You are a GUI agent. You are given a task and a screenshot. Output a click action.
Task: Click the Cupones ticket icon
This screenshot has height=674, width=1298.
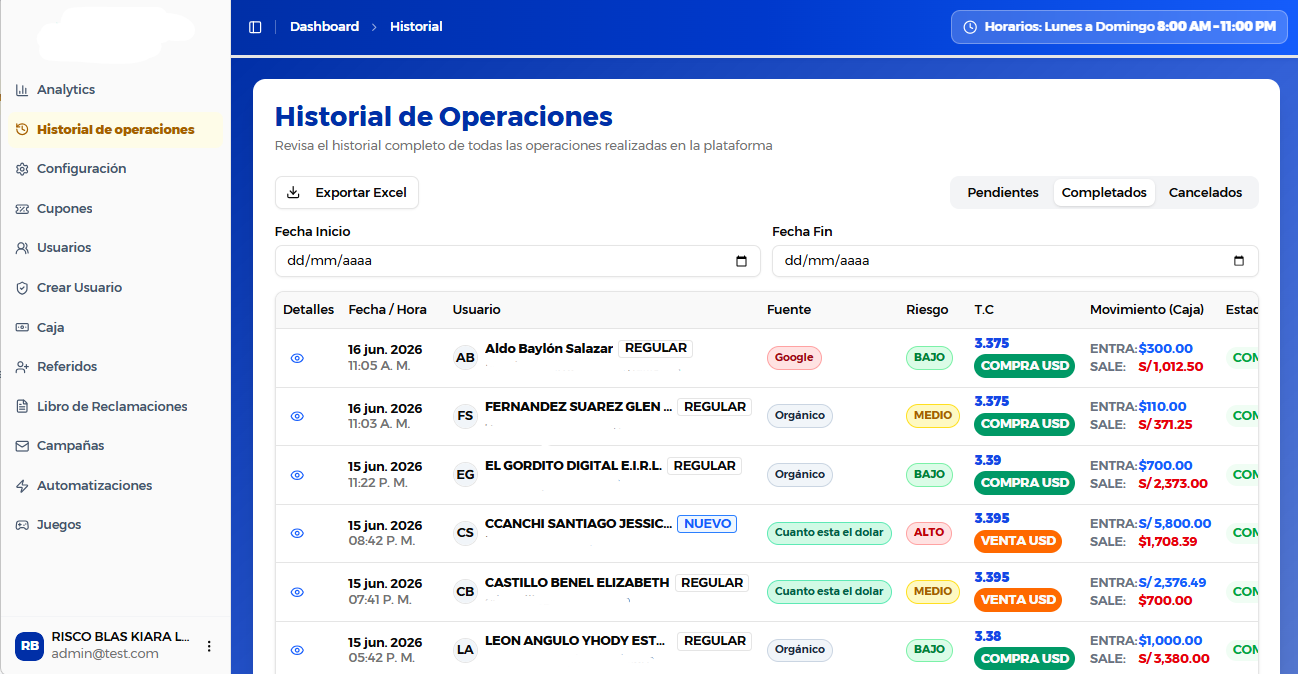click(22, 209)
